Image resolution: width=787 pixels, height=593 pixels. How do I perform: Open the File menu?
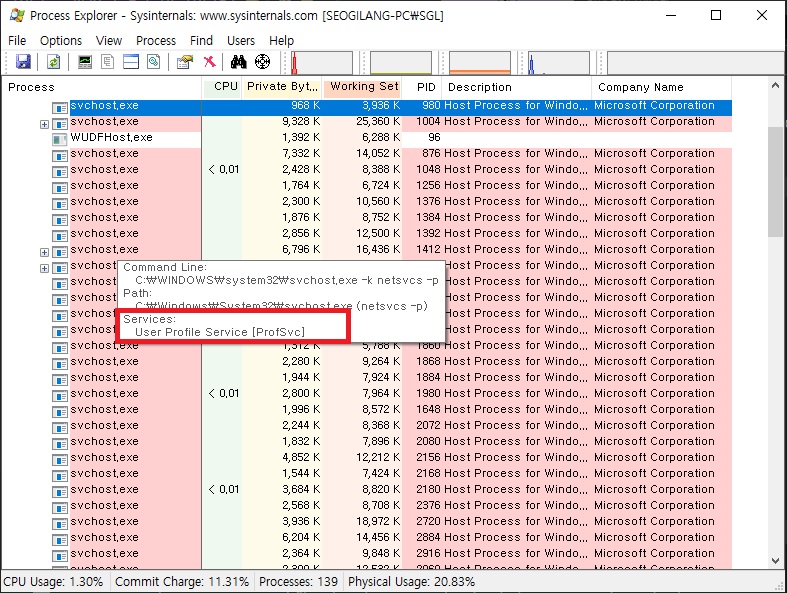pos(17,40)
